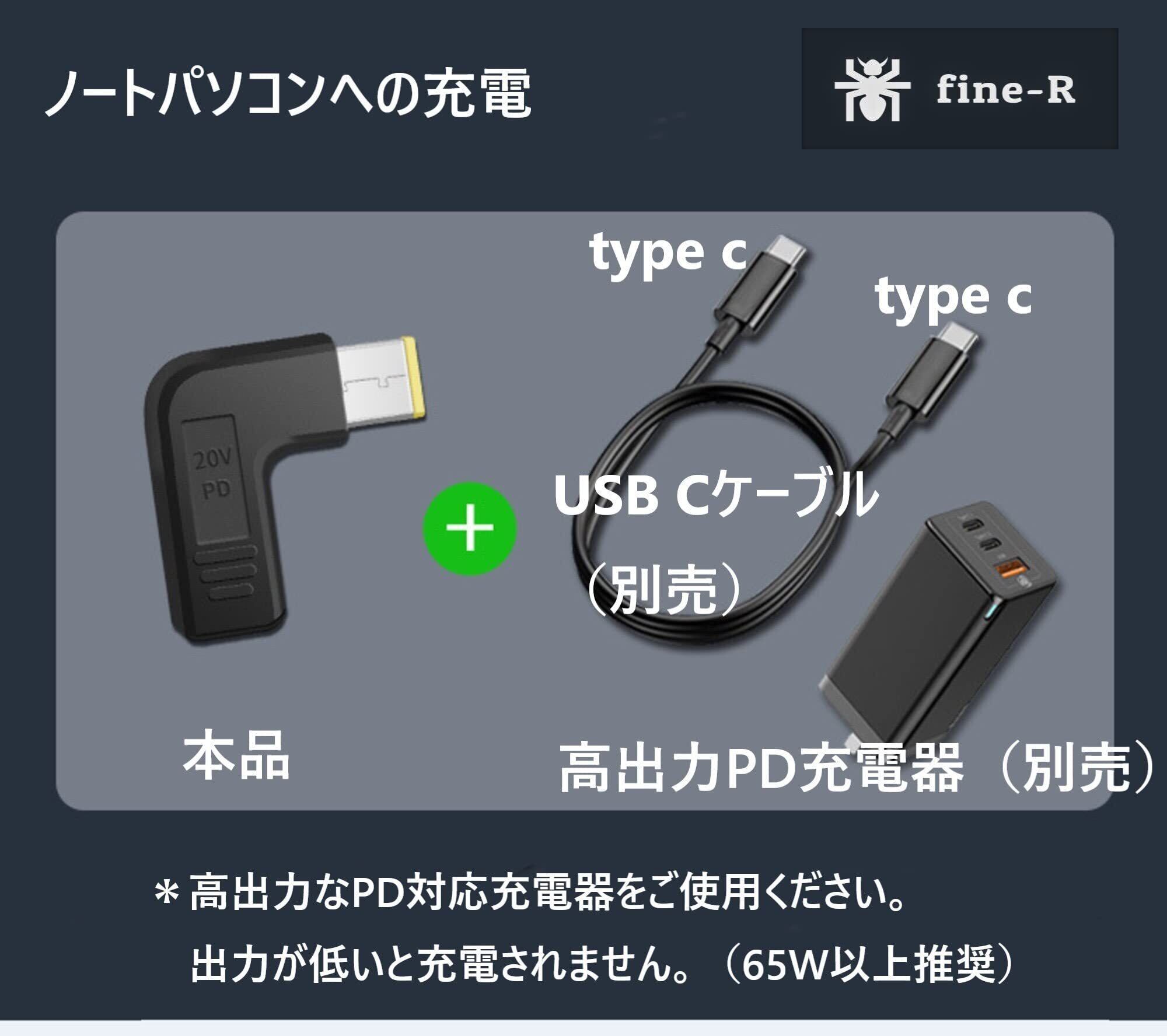Click the yellow-tipped rectangular plug connector
The image size is (1167, 1036).
pos(382,385)
